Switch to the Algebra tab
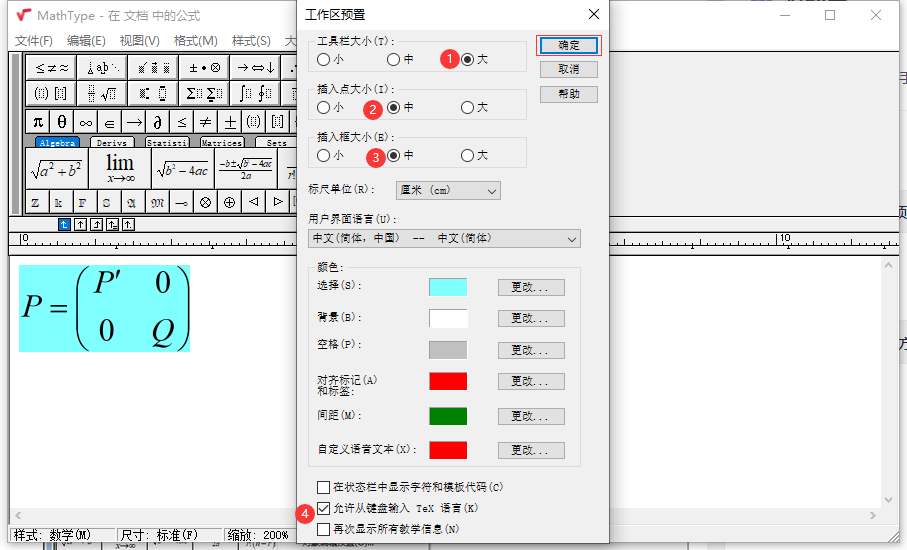This screenshot has width=907, height=550. (x=57, y=142)
